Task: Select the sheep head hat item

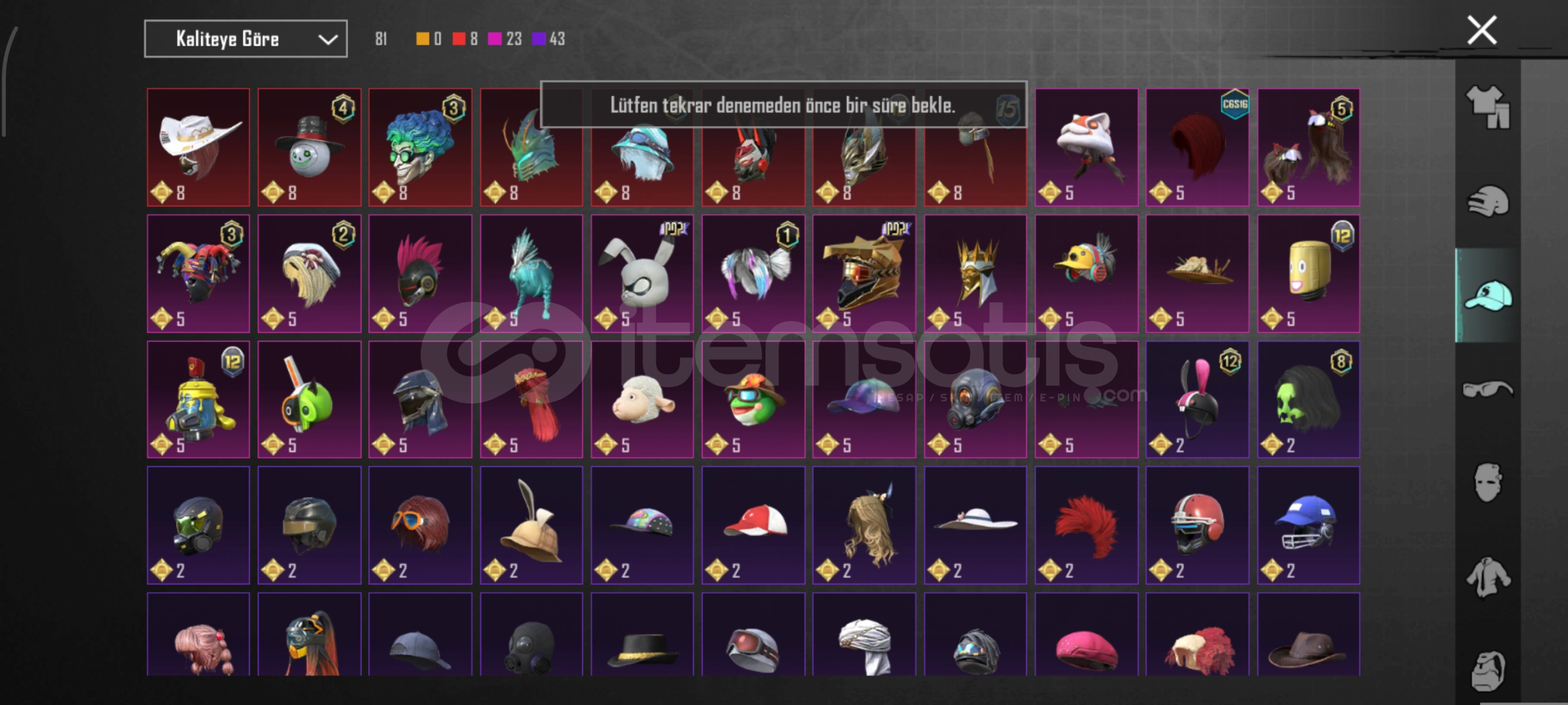Action: pyautogui.click(x=642, y=399)
